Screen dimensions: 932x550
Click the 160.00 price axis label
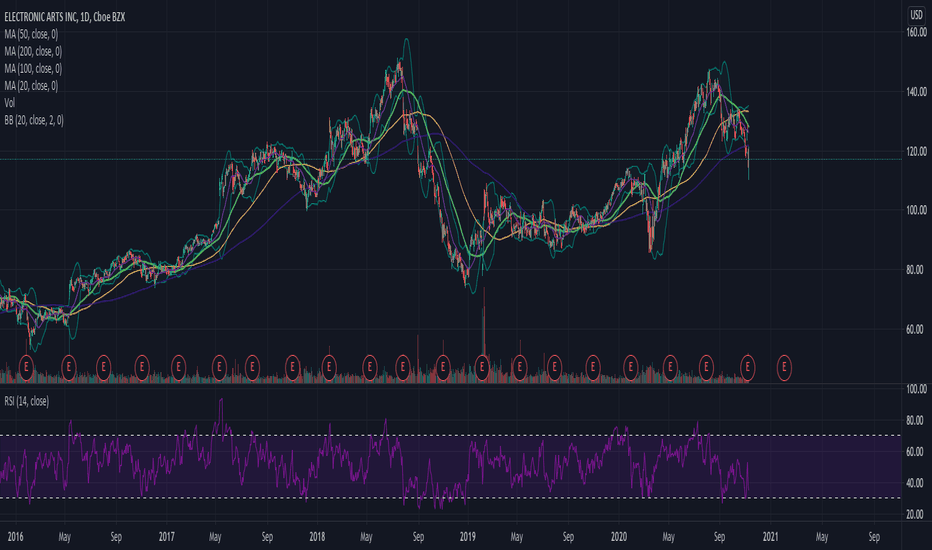[916, 33]
